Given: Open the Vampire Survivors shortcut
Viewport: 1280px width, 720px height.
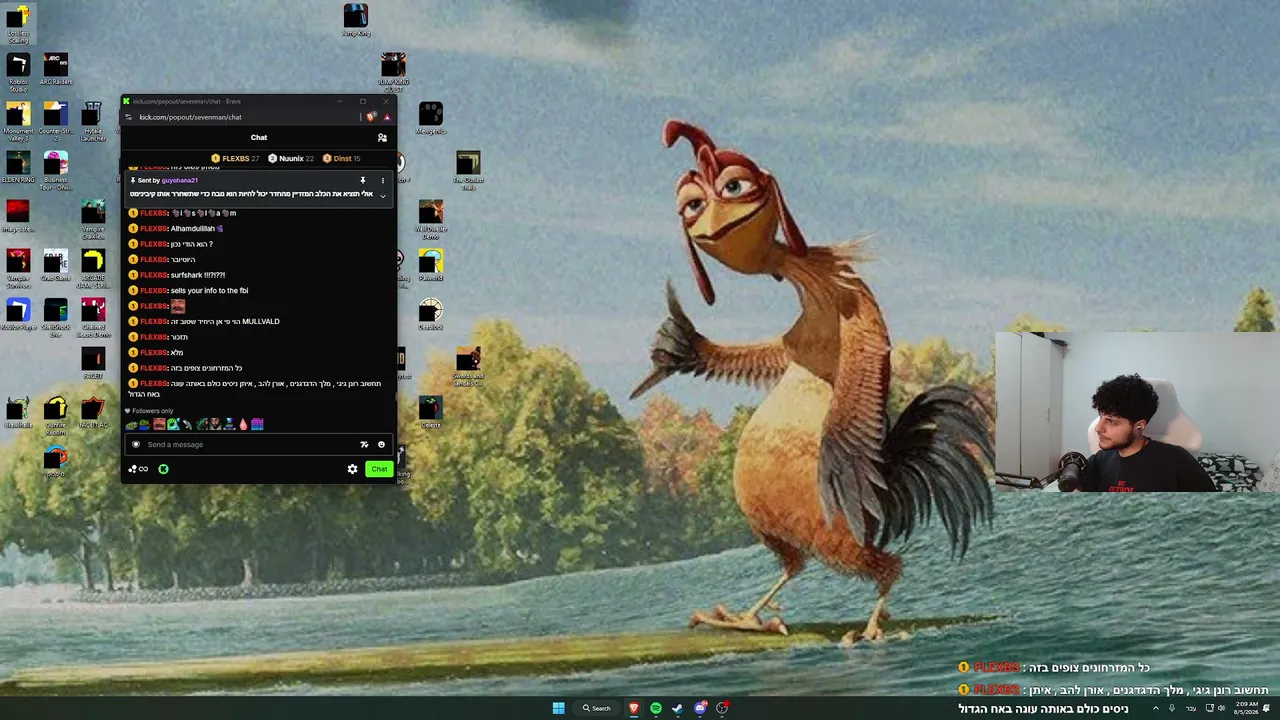Looking at the screenshot, I should coord(18,266).
